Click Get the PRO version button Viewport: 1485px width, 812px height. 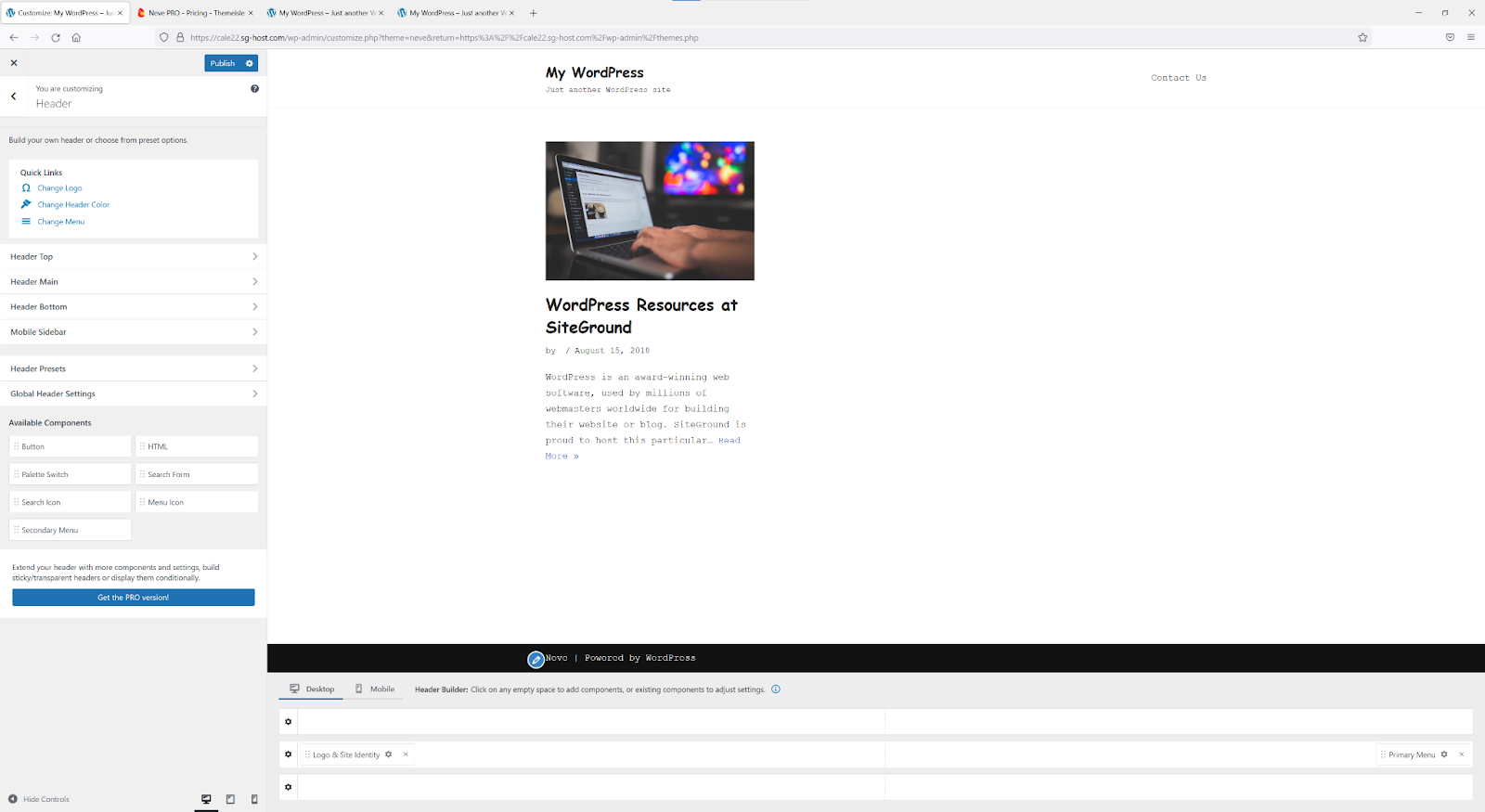coord(134,598)
